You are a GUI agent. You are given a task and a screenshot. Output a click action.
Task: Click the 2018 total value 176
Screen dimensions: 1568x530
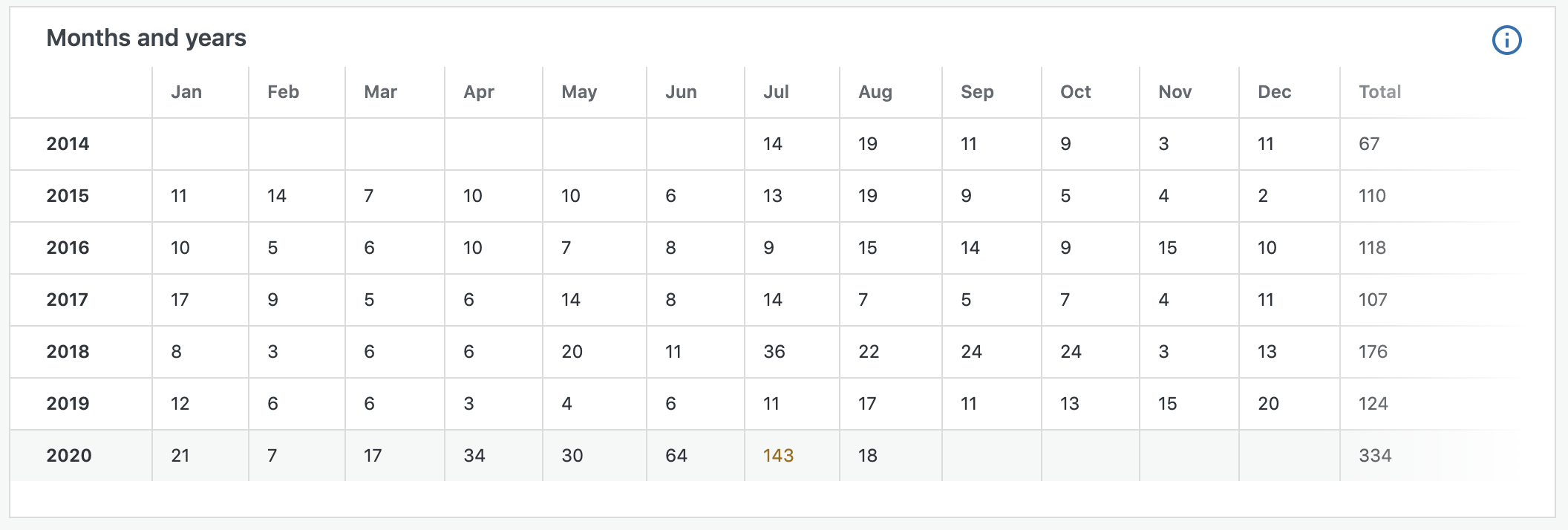tap(1373, 352)
